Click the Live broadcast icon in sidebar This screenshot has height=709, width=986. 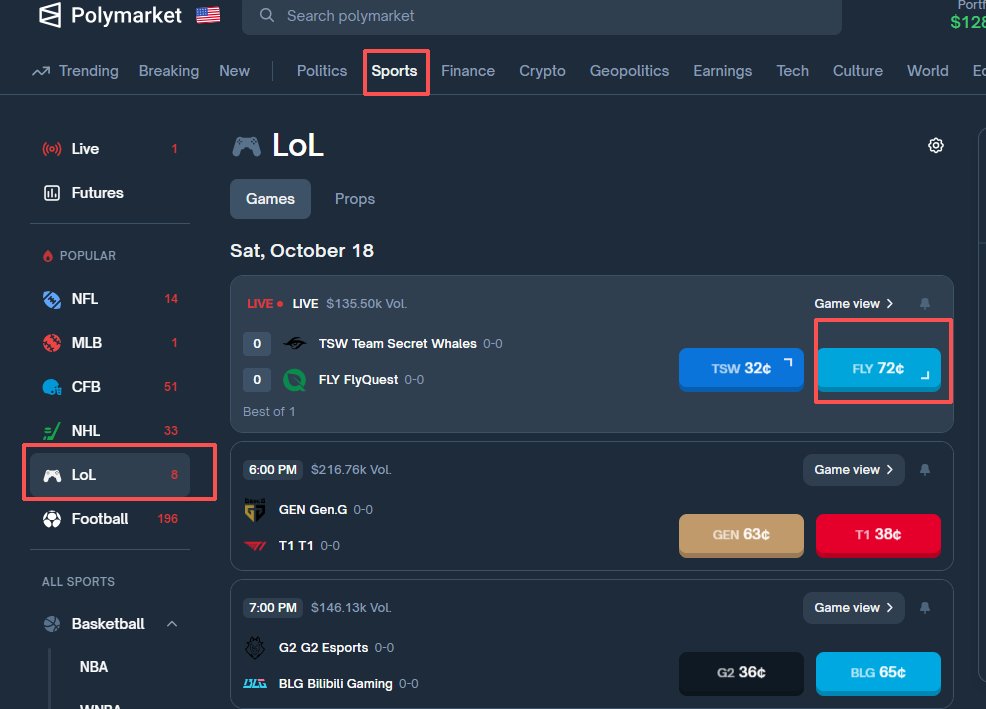click(52, 149)
